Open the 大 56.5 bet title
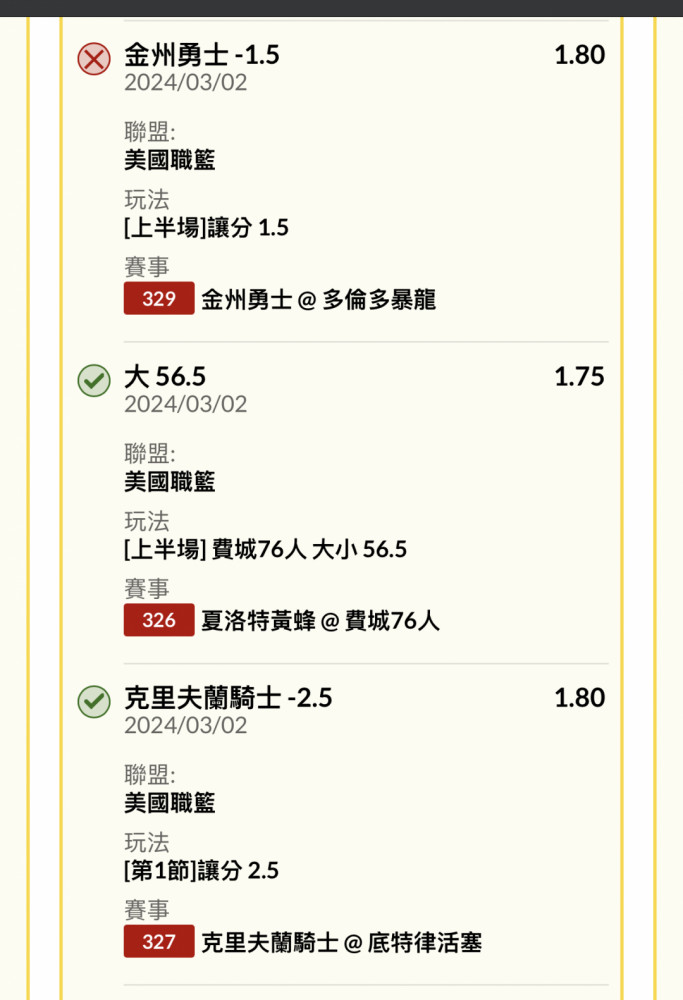This screenshot has height=1000, width=683. tap(165, 376)
